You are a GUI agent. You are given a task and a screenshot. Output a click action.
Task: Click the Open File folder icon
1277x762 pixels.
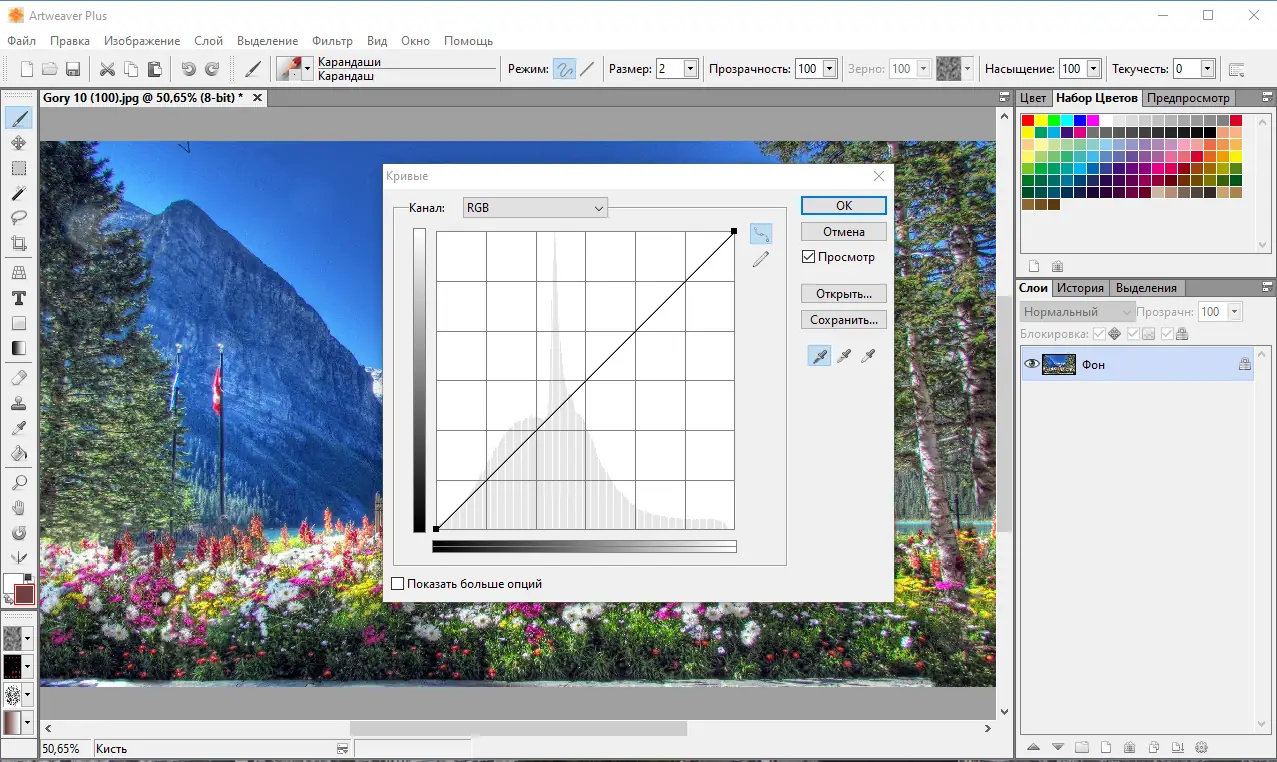[50, 69]
